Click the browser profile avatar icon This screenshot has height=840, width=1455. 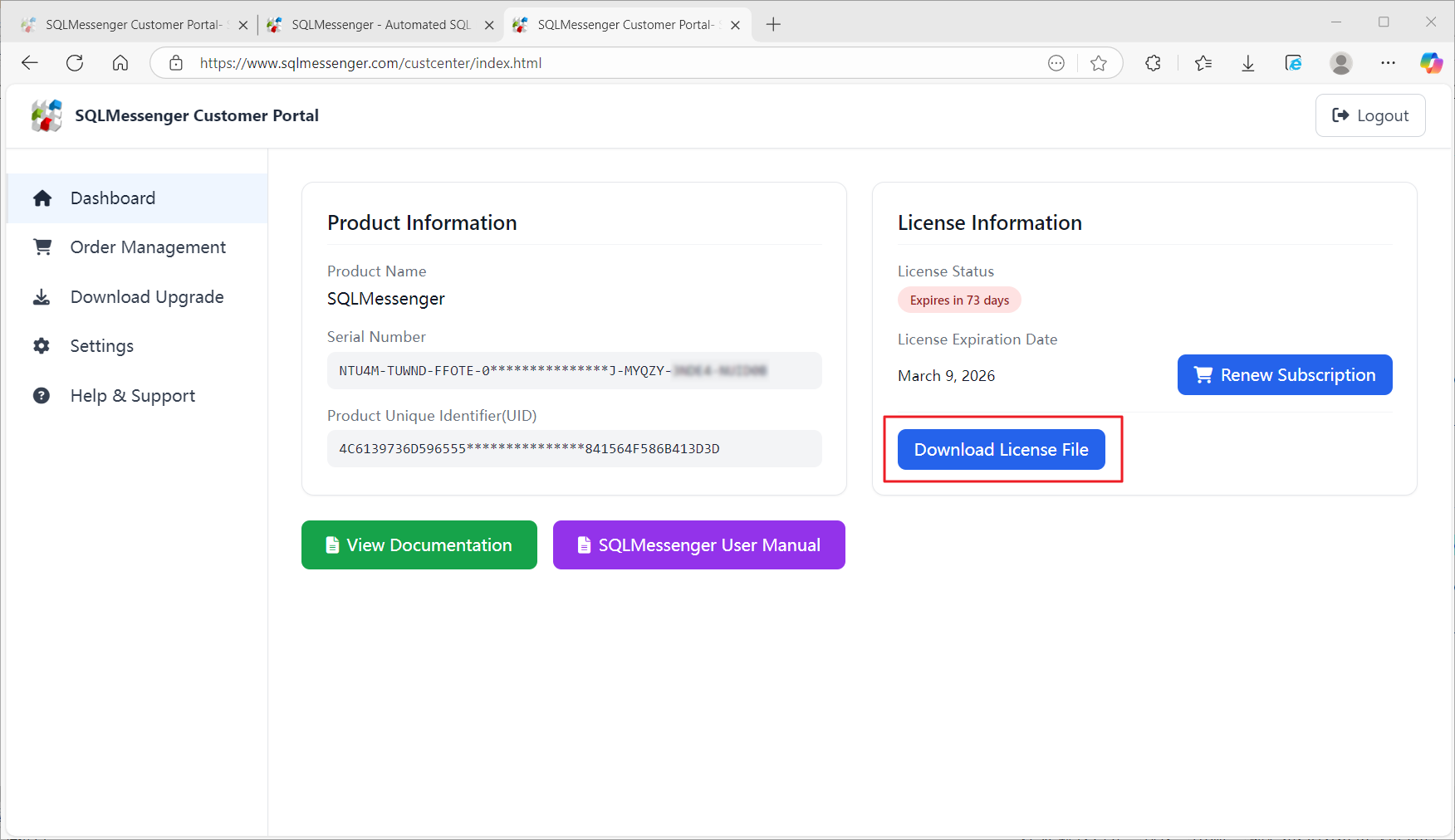1340,63
